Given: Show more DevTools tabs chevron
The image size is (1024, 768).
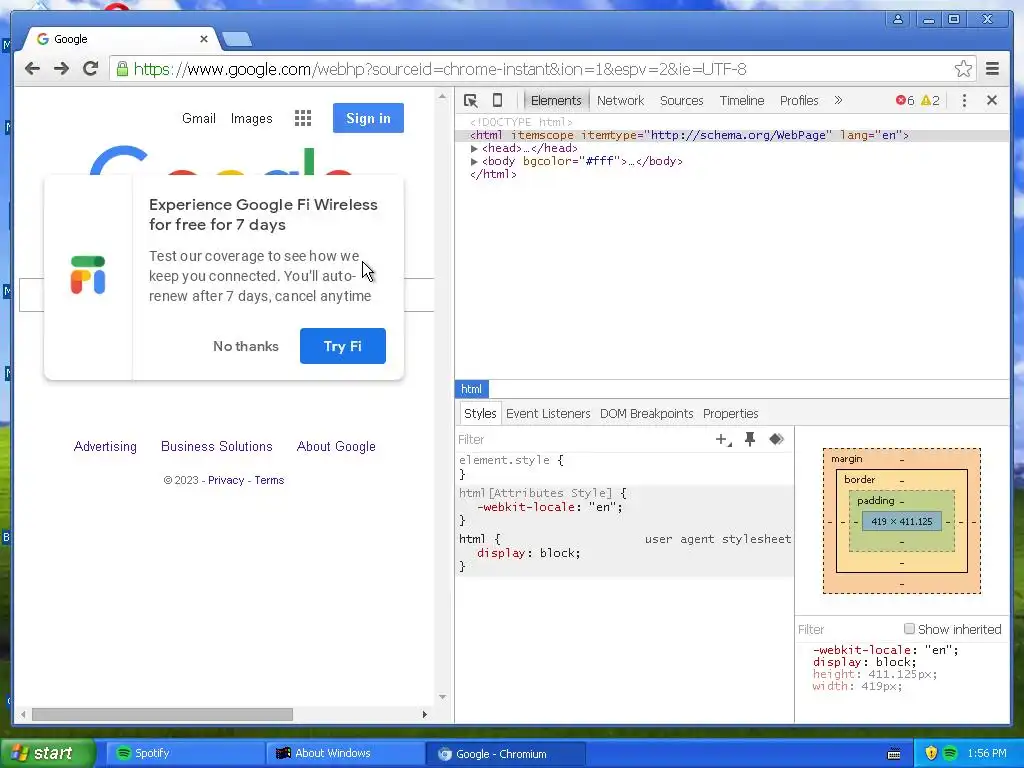Looking at the screenshot, I should point(839,101).
